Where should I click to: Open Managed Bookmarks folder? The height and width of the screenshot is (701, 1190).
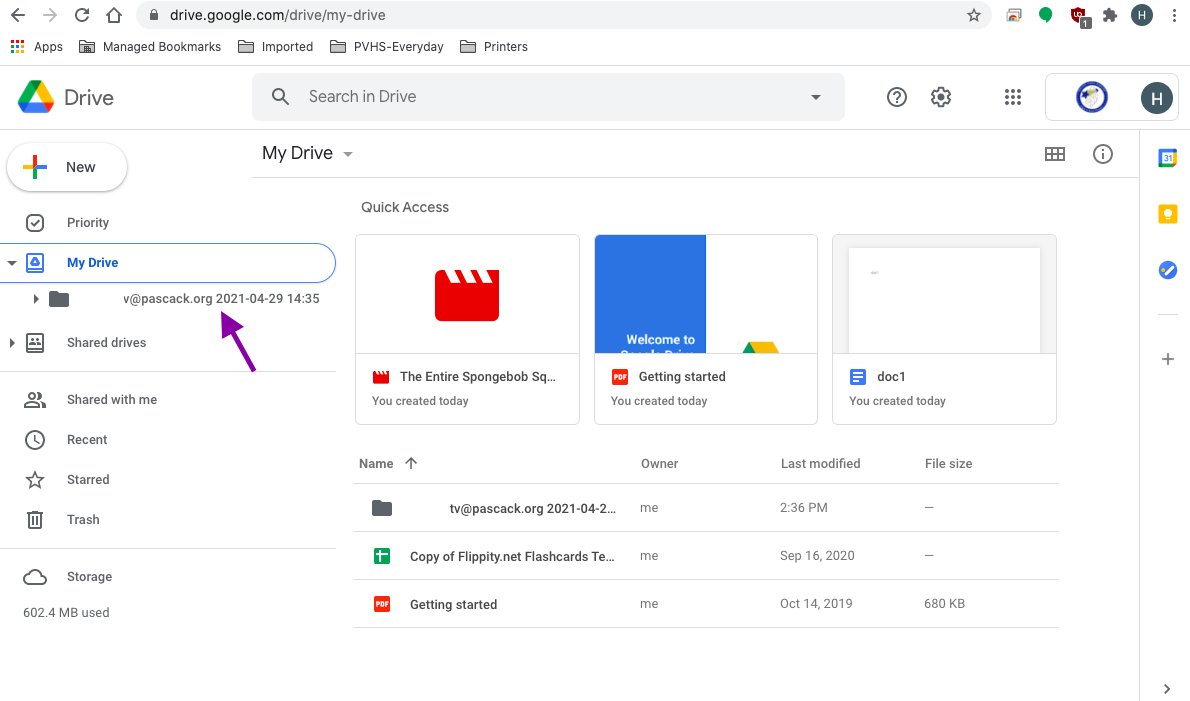tap(150, 46)
